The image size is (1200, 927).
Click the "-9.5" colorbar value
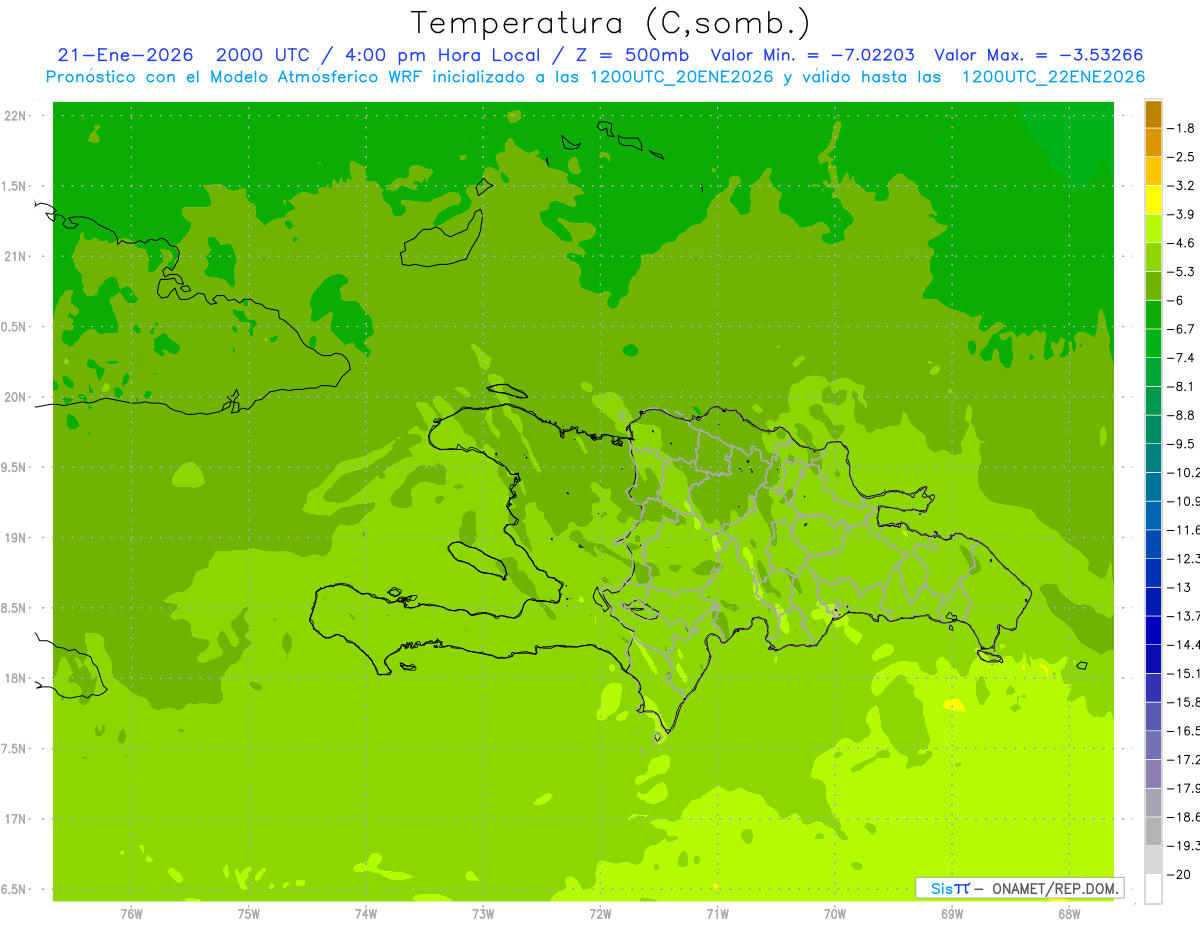click(1181, 443)
